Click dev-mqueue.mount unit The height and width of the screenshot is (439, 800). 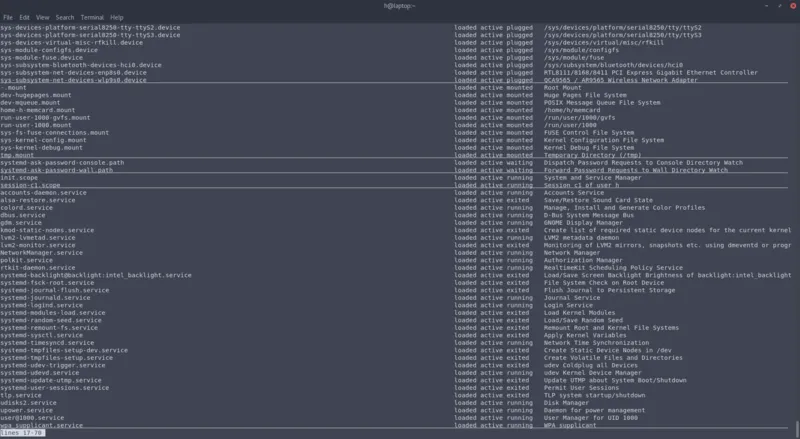click(x=30, y=103)
